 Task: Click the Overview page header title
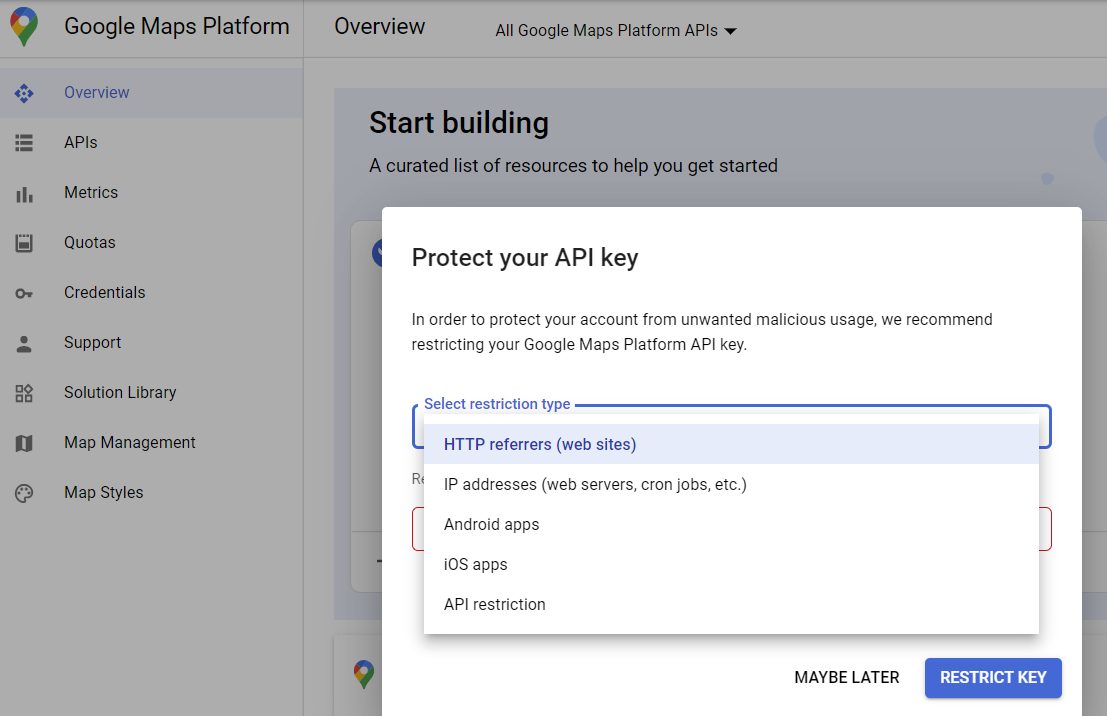[x=380, y=27]
